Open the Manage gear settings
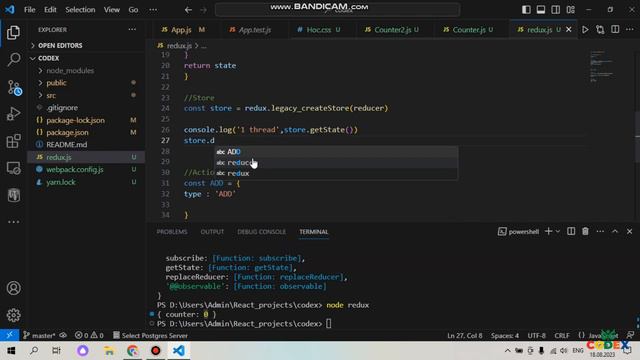 tap(13, 315)
